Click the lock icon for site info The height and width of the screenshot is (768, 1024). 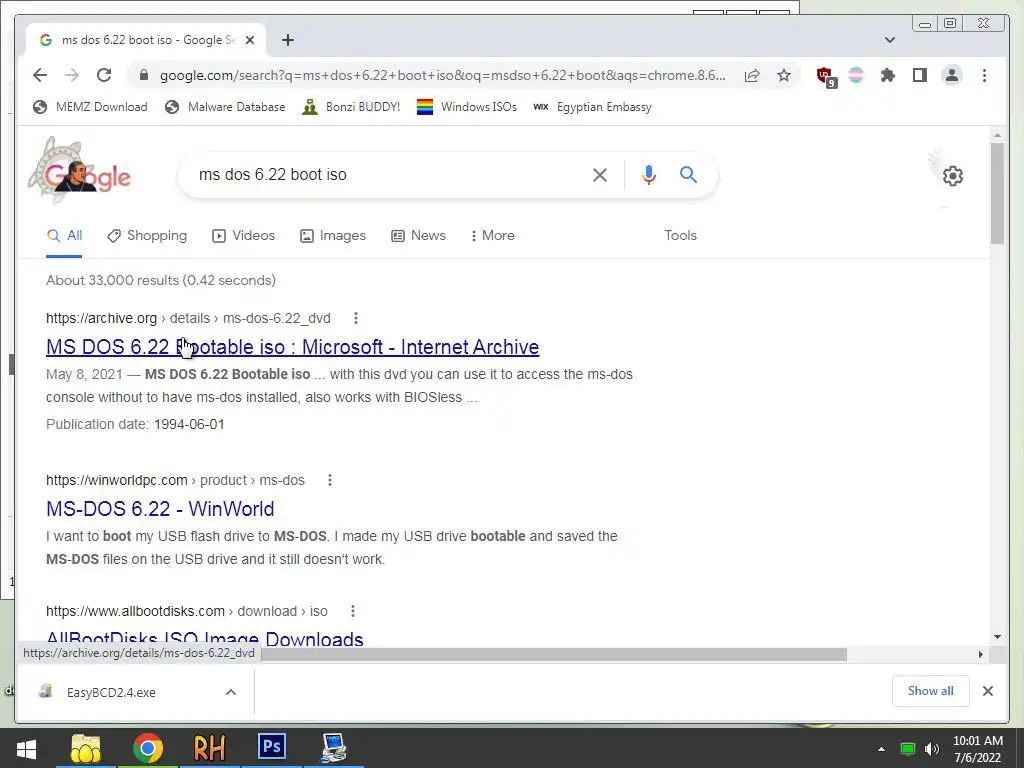pos(144,75)
